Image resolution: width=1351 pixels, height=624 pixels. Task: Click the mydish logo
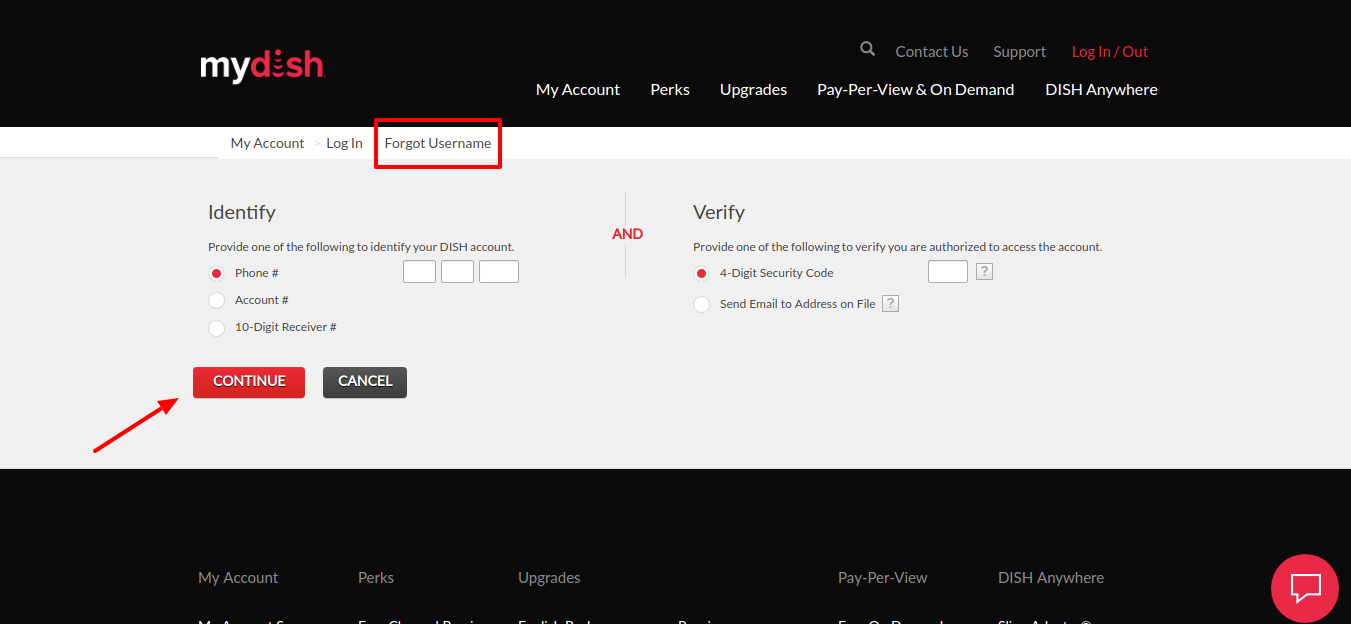[262, 66]
